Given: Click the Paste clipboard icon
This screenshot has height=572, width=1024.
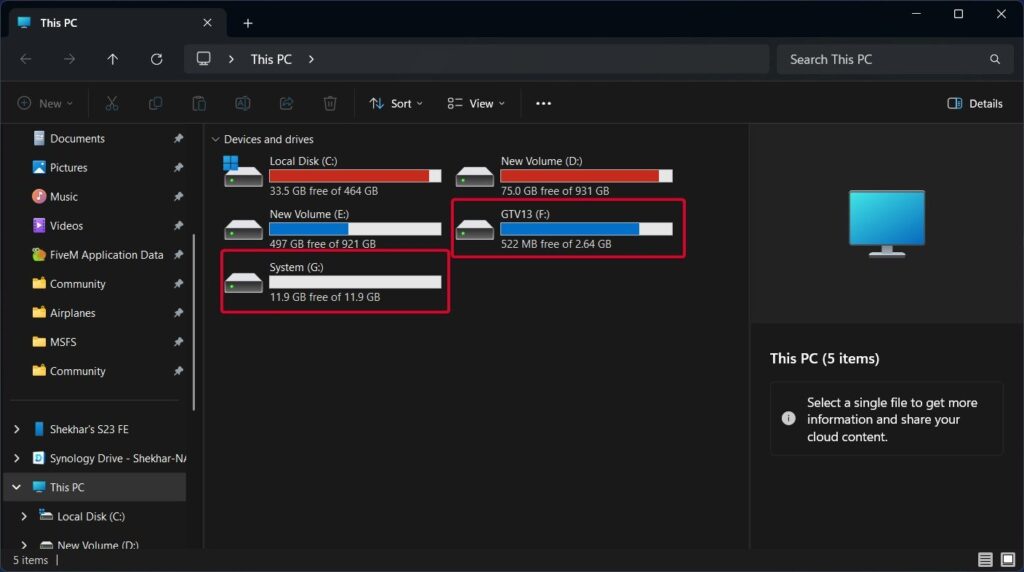Looking at the screenshot, I should click(199, 103).
